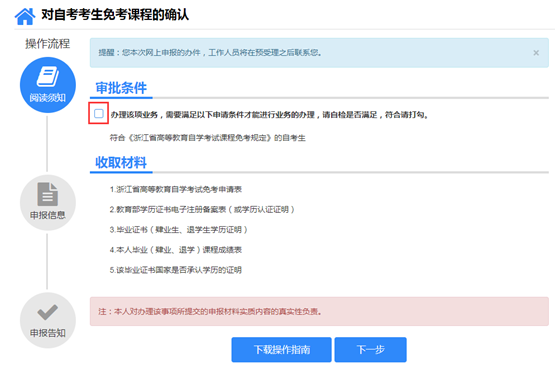557x370 pixels.
Task: Select the 审批条件 section heading
Action: (x=121, y=88)
